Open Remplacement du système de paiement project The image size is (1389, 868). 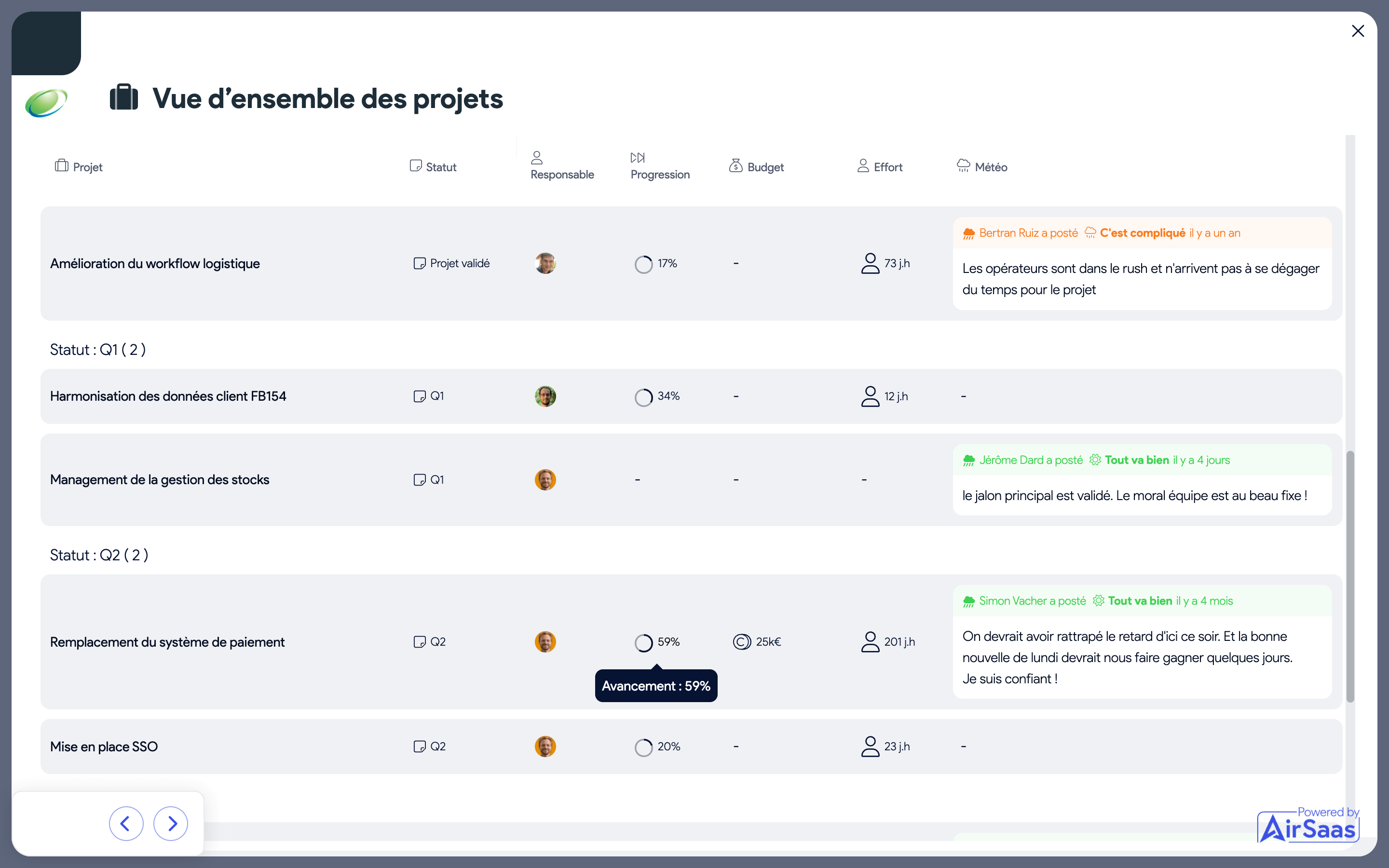tap(167, 642)
